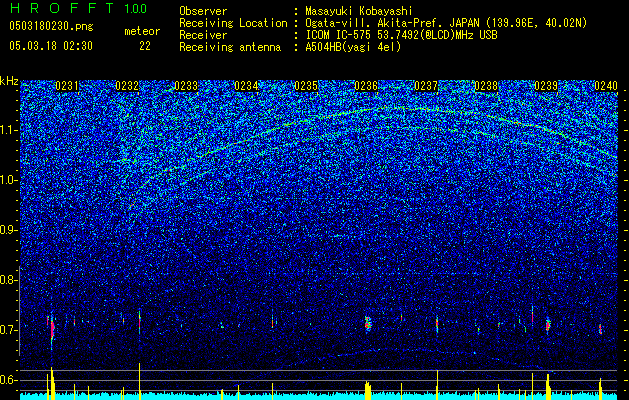
Task: Click the 0232 time marker
Action: pos(127,86)
